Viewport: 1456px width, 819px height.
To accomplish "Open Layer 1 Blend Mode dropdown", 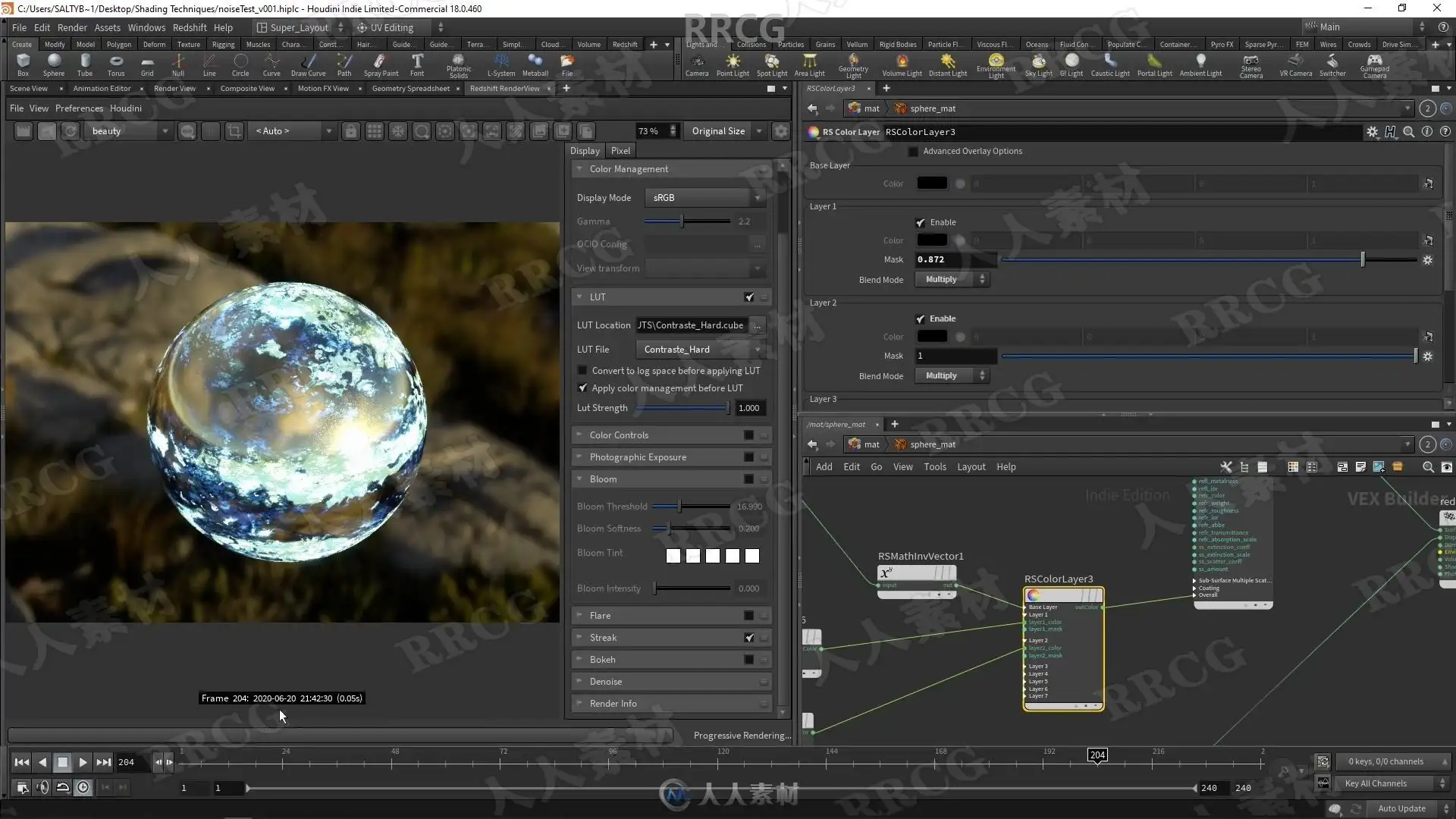I will 952,279.
